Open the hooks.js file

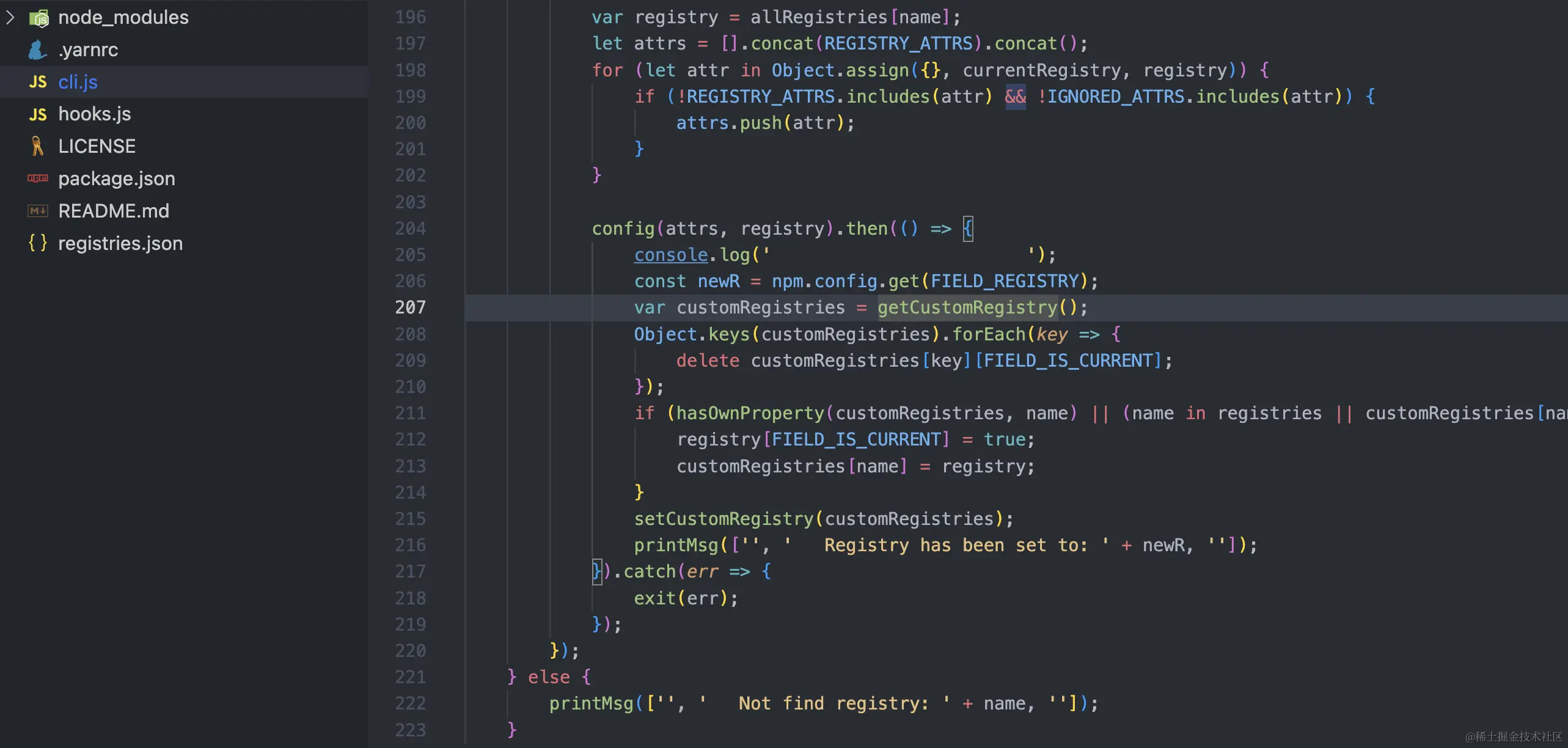click(x=95, y=114)
